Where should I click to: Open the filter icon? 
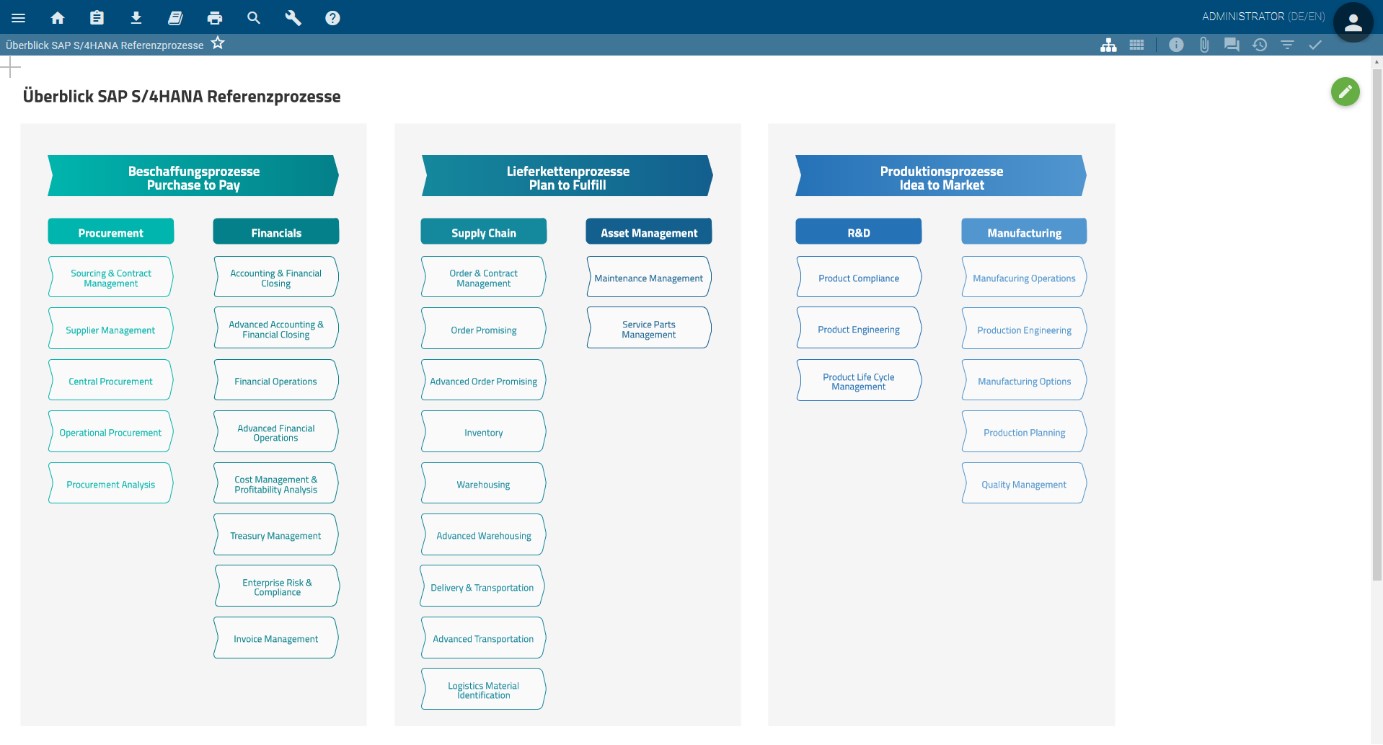(x=1287, y=45)
